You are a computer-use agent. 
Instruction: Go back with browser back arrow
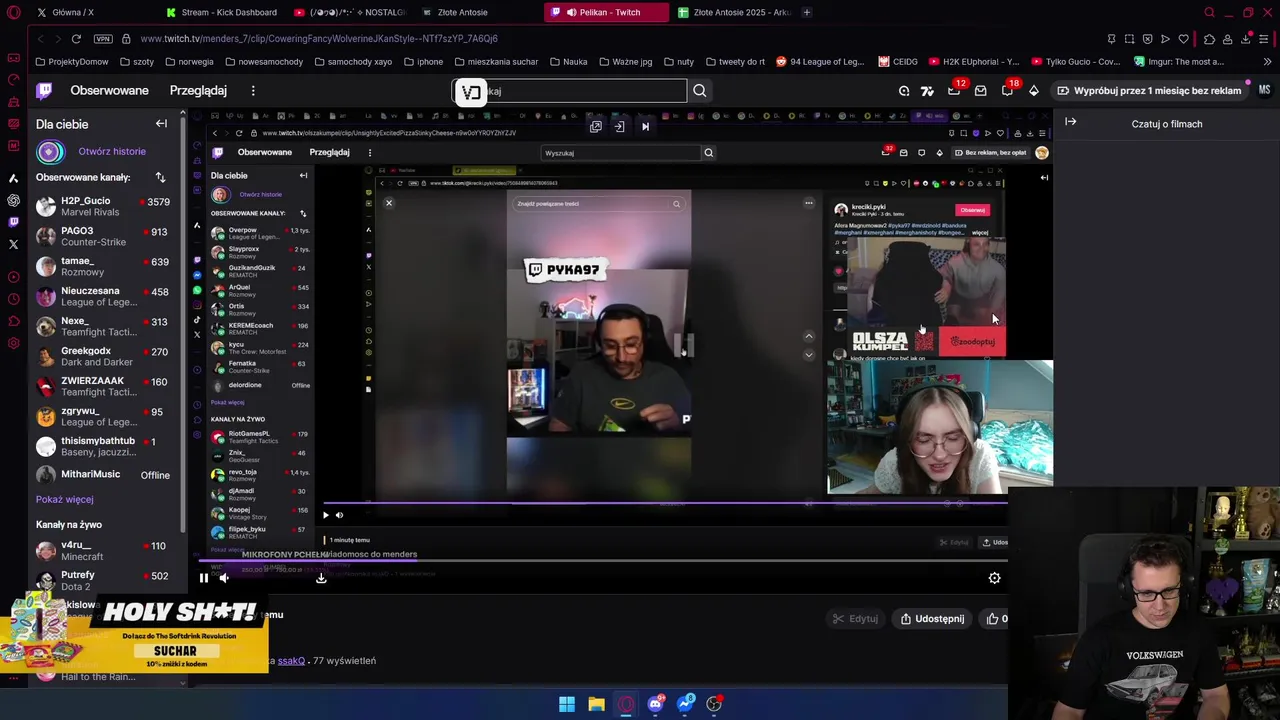pos(40,39)
